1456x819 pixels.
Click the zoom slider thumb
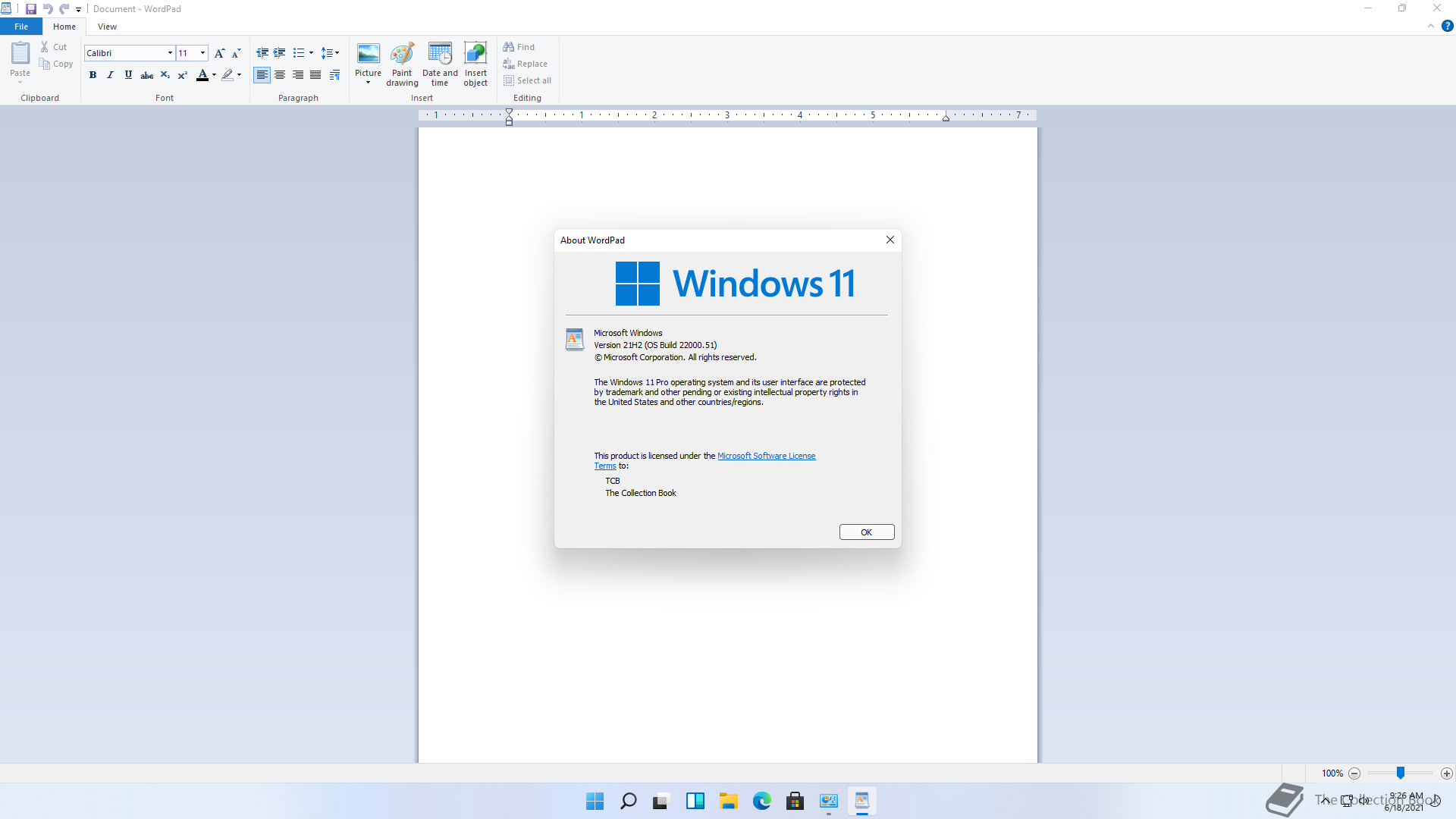1401,773
